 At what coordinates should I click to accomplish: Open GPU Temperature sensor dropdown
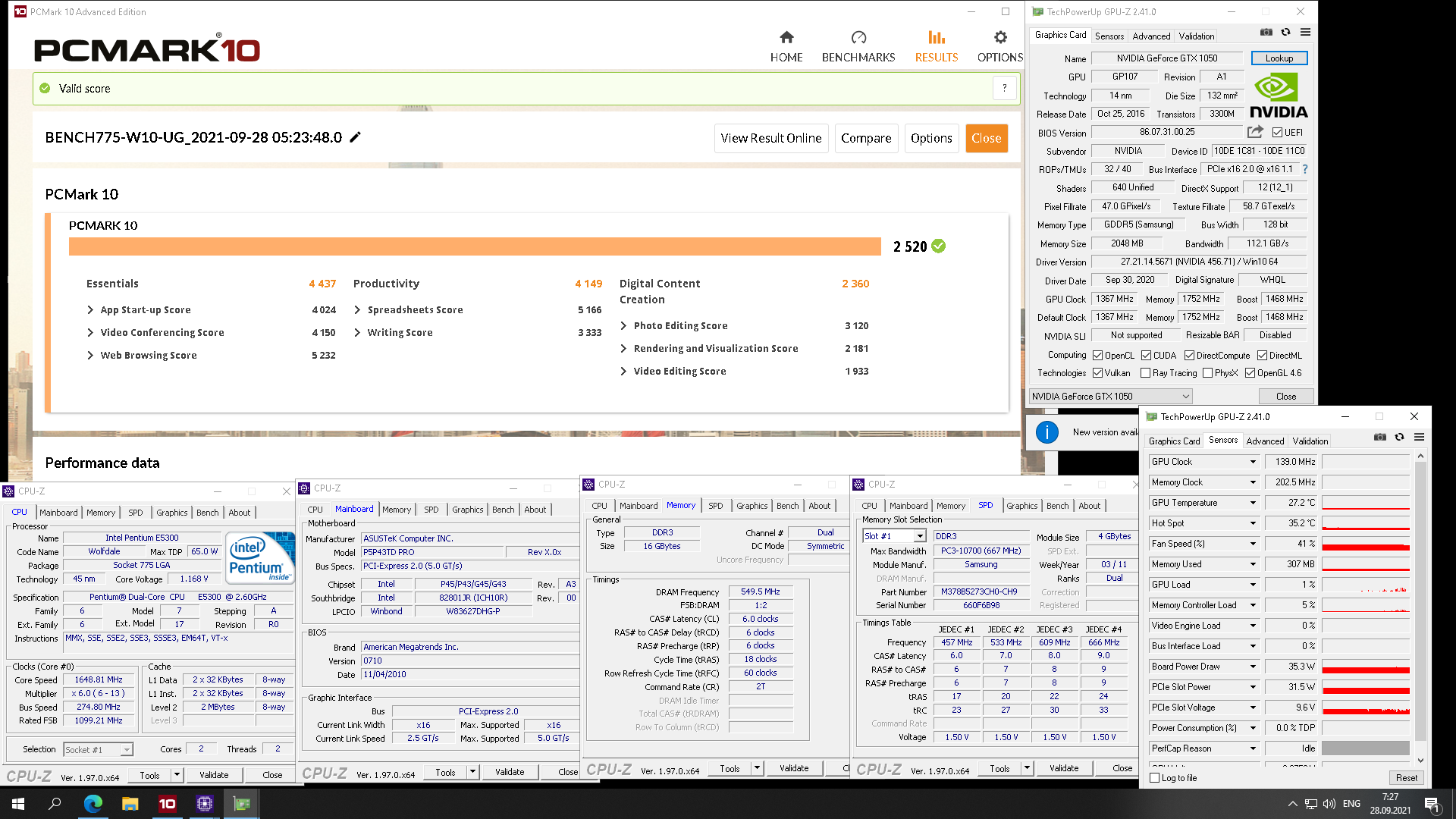pos(1253,503)
